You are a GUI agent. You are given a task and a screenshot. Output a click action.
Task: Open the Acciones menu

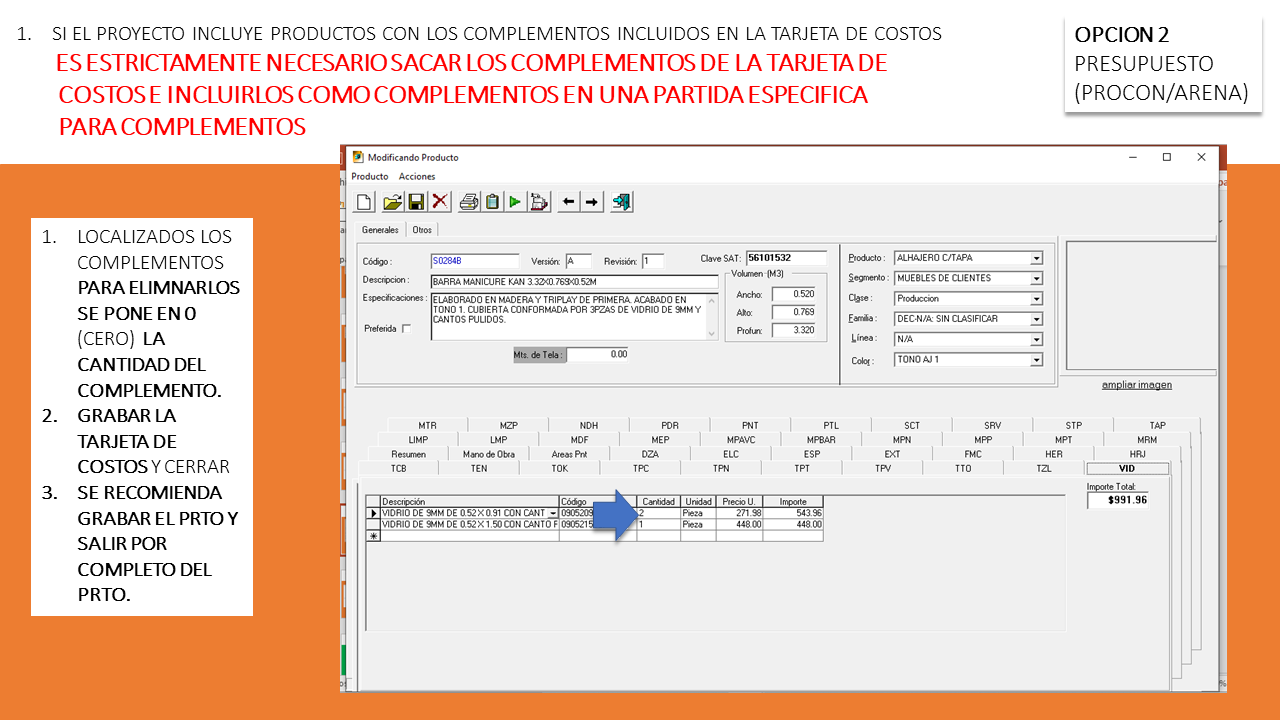(x=417, y=177)
